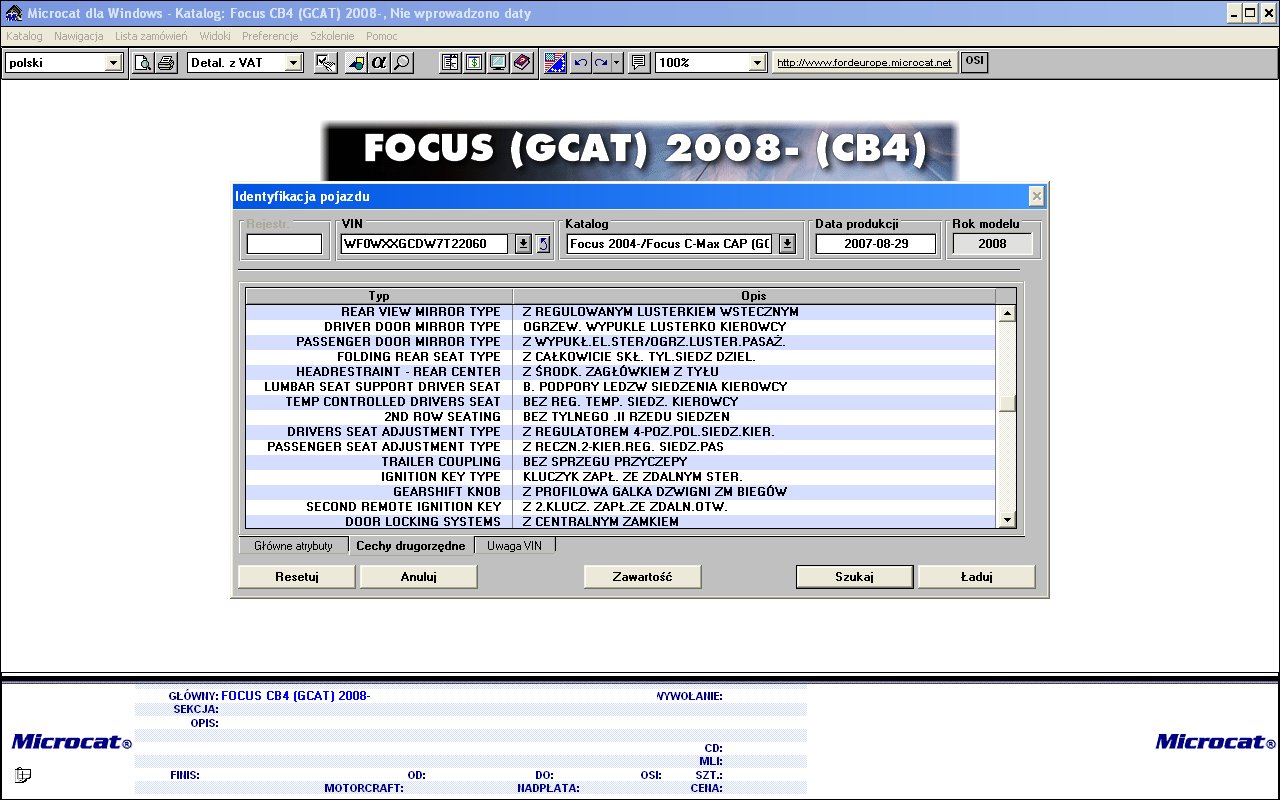Maximize the Microcat window

[x=1250, y=13]
